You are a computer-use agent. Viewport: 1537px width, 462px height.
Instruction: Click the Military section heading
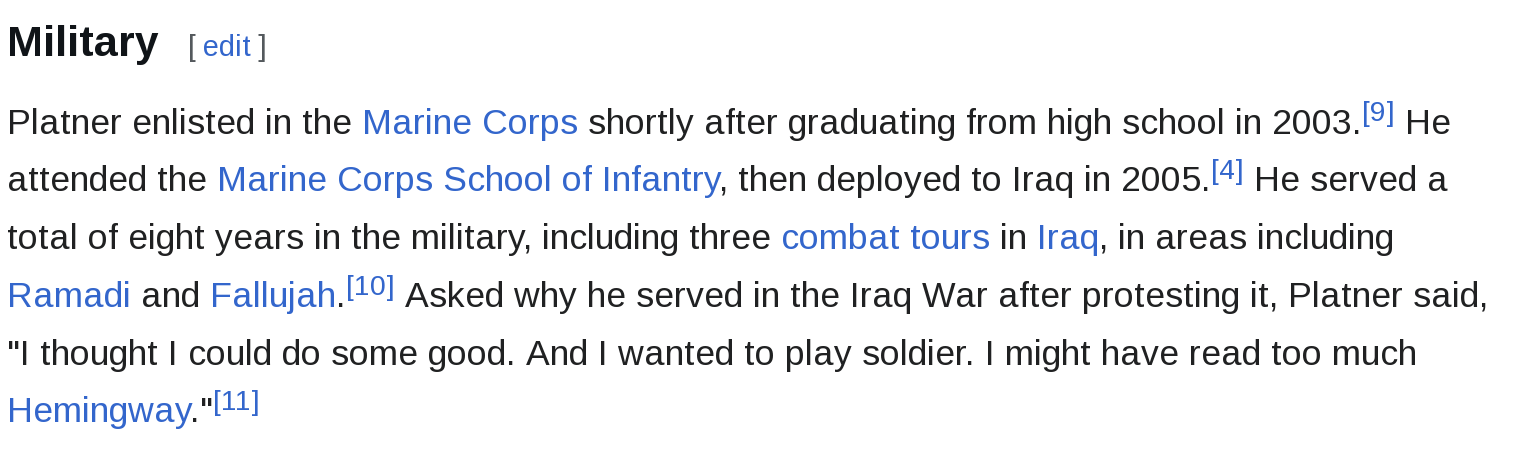83,43
